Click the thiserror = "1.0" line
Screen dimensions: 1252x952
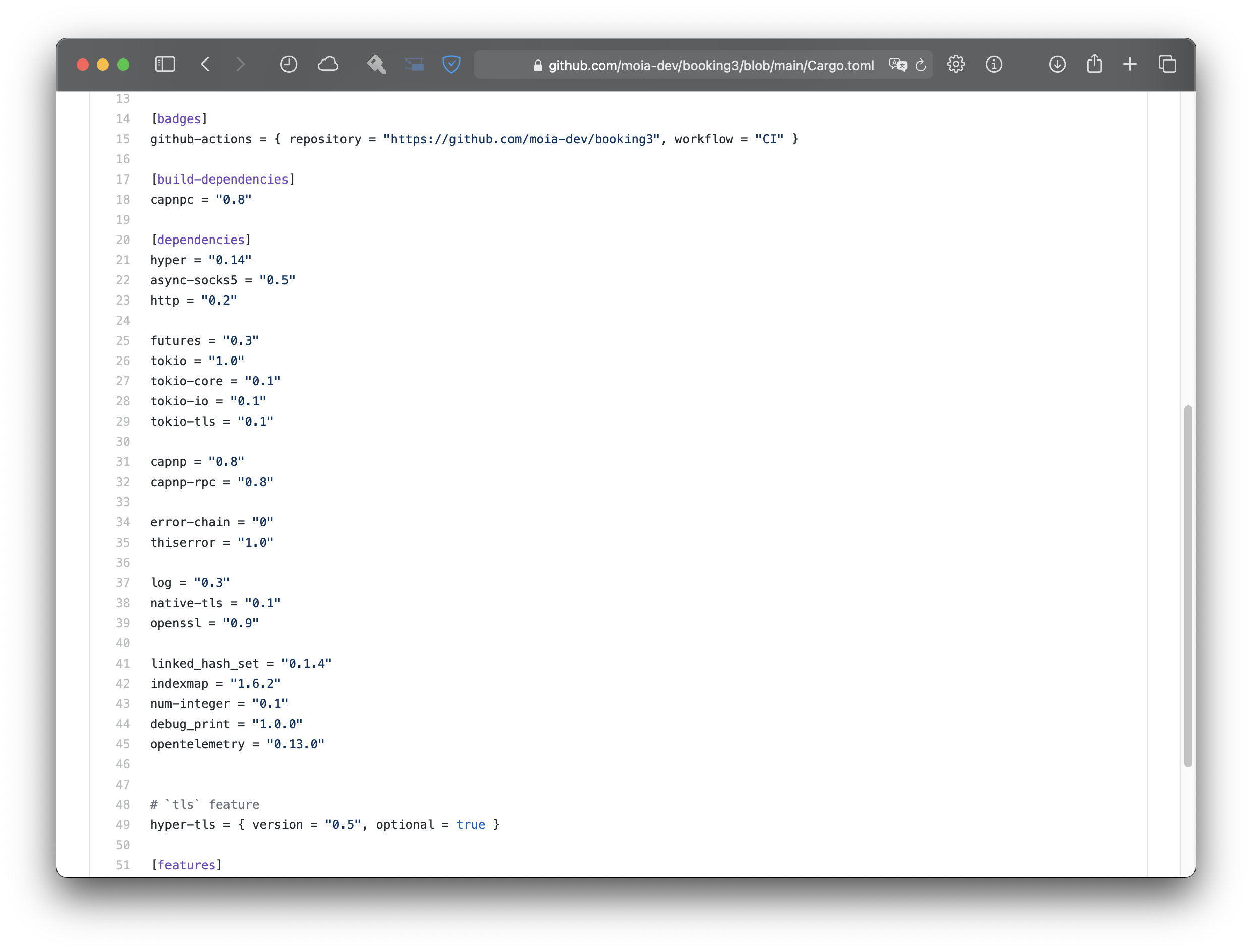pos(212,542)
